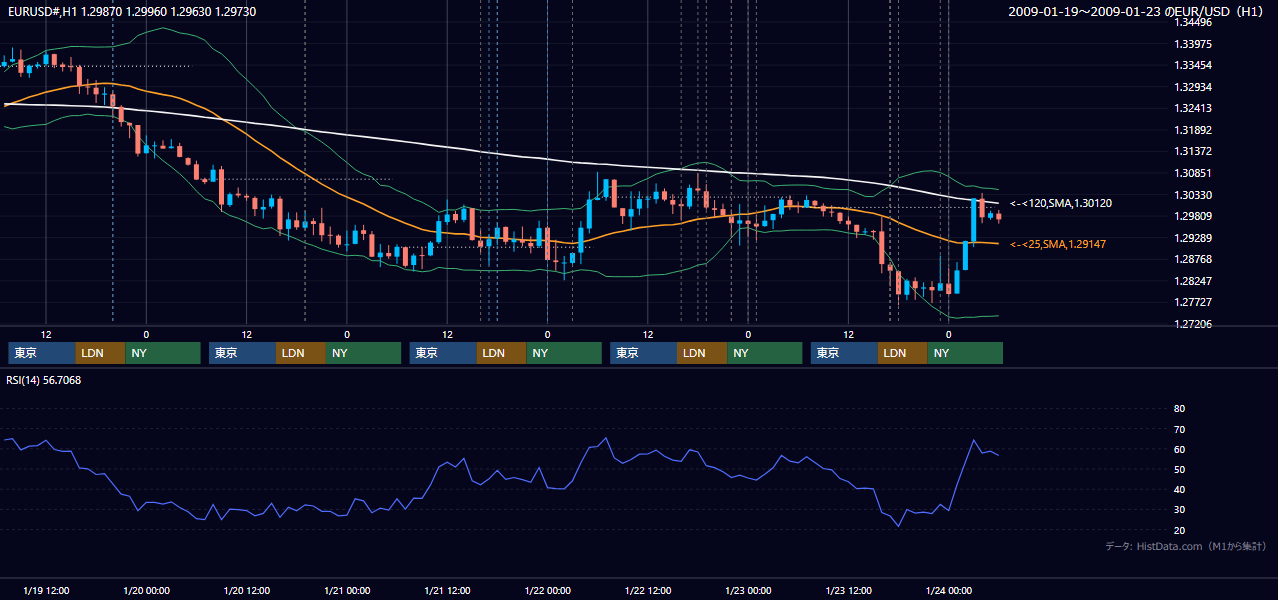Select the 1/22 00:00 time axis label
This screenshot has width=1278, height=600.
pos(548,590)
